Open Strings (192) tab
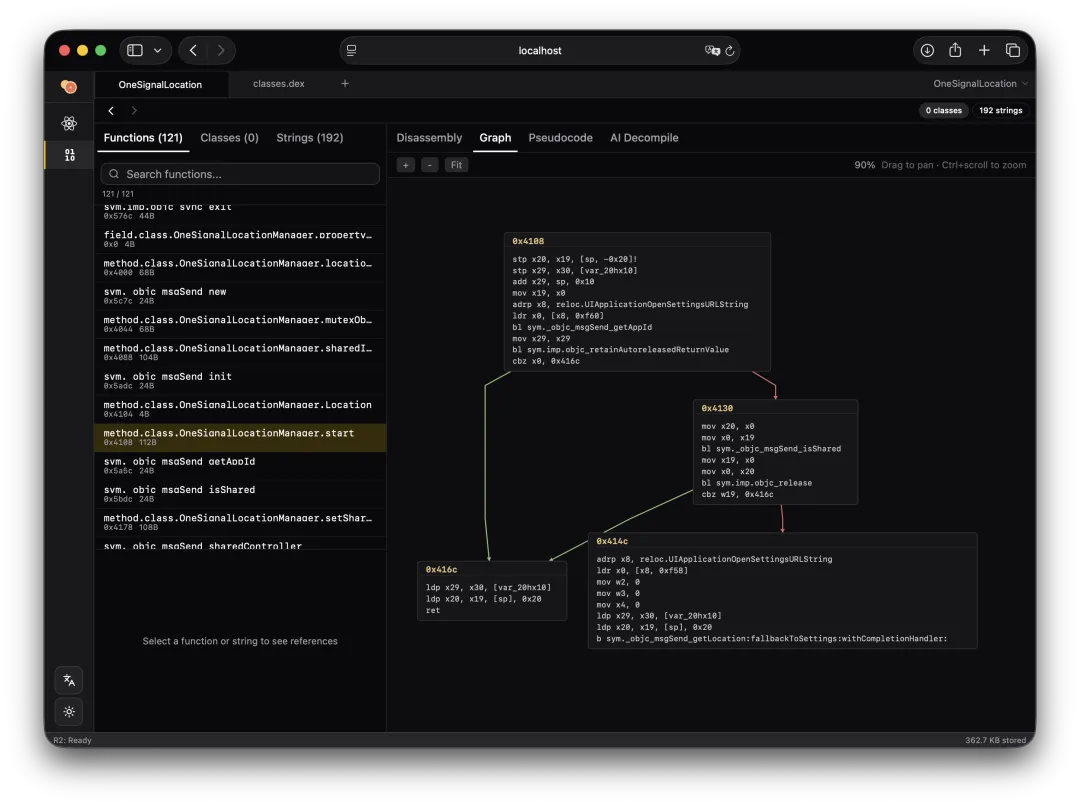The height and width of the screenshot is (806, 1080). (310, 138)
